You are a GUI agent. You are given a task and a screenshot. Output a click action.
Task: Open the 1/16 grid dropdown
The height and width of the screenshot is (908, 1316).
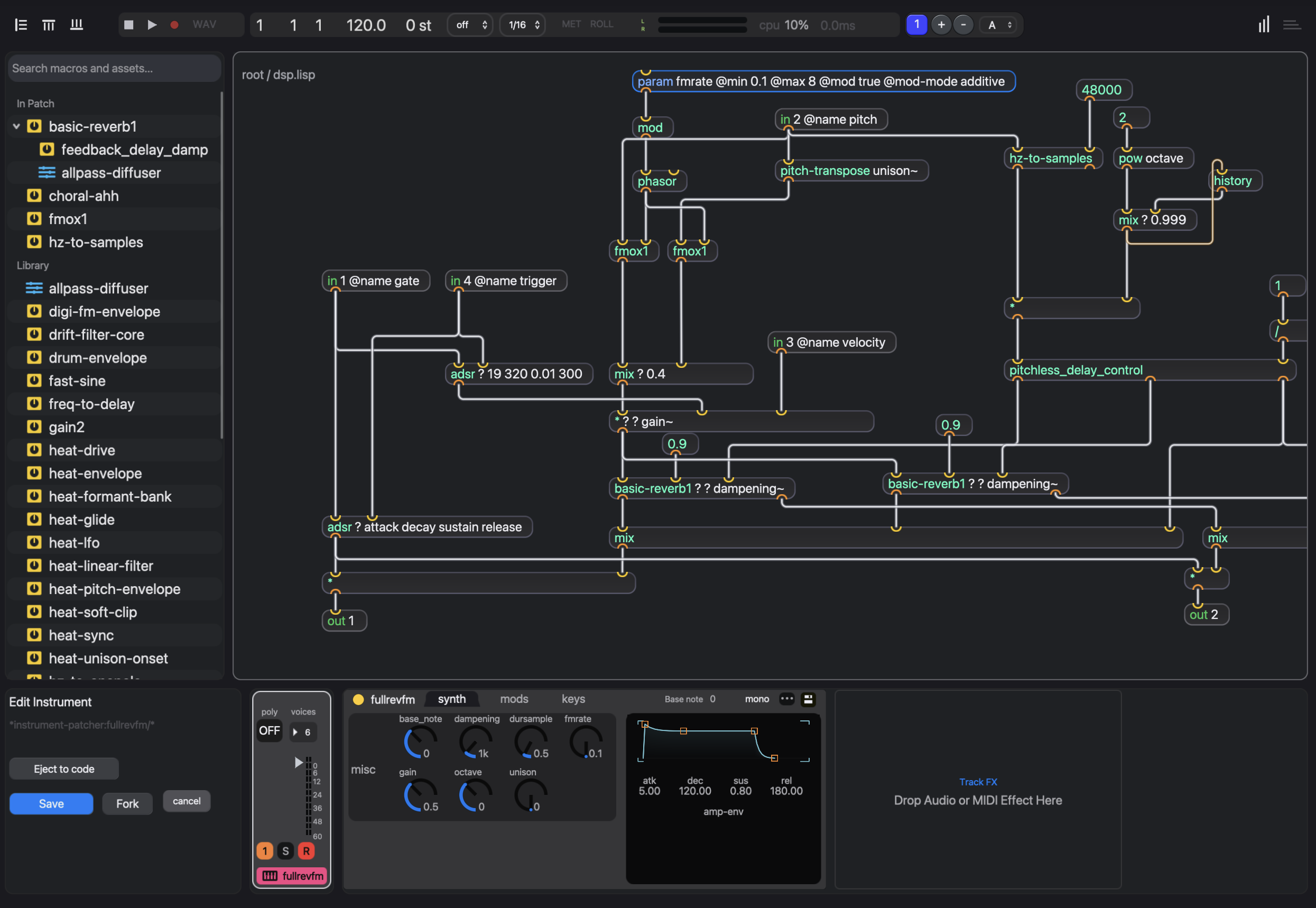[522, 24]
